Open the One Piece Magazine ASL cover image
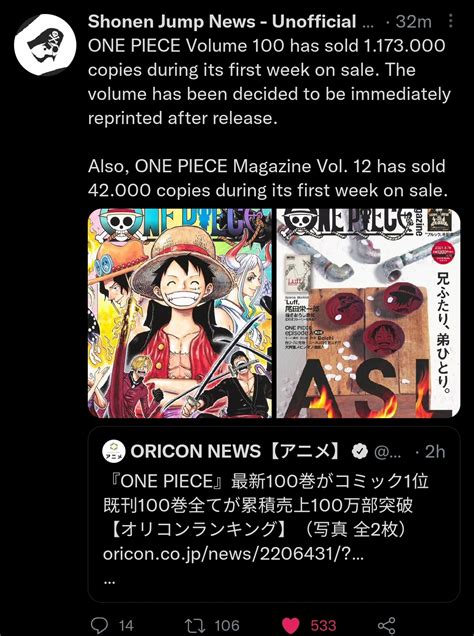 pos(368,313)
